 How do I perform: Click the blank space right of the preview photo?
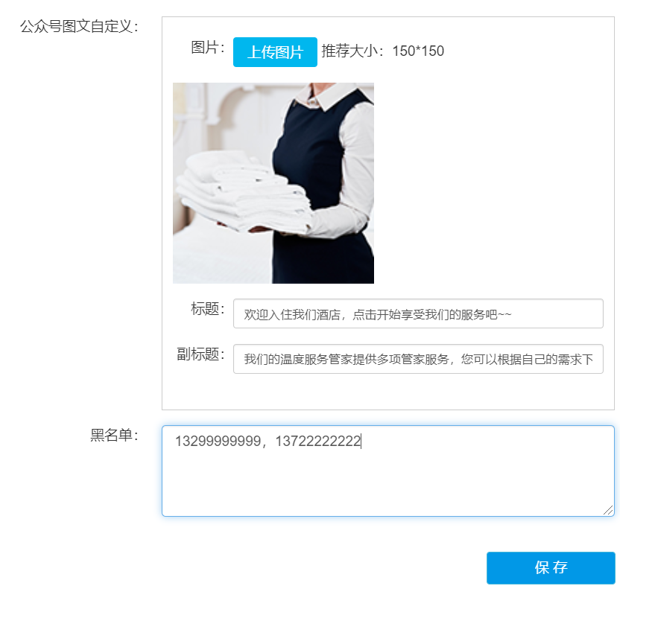pyautogui.click(x=491, y=183)
